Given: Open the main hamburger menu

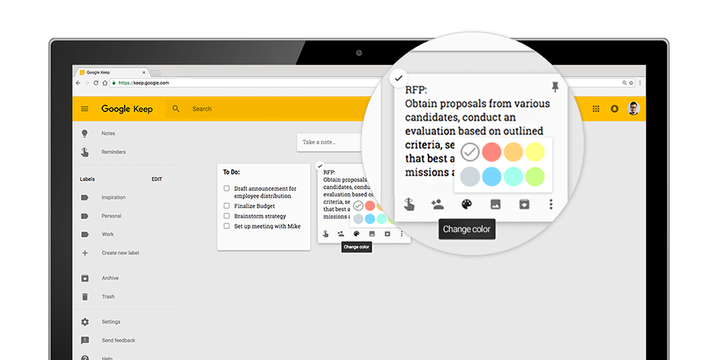Looking at the screenshot, I should [84, 109].
